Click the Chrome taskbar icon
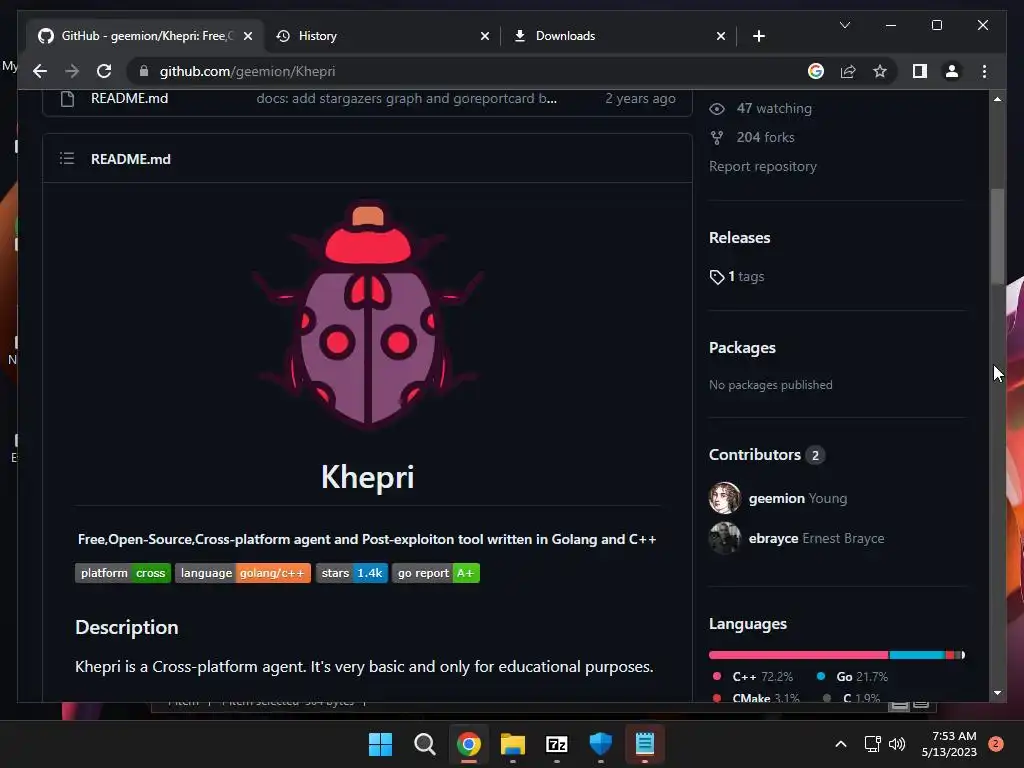The width and height of the screenshot is (1024, 768). 468,744
